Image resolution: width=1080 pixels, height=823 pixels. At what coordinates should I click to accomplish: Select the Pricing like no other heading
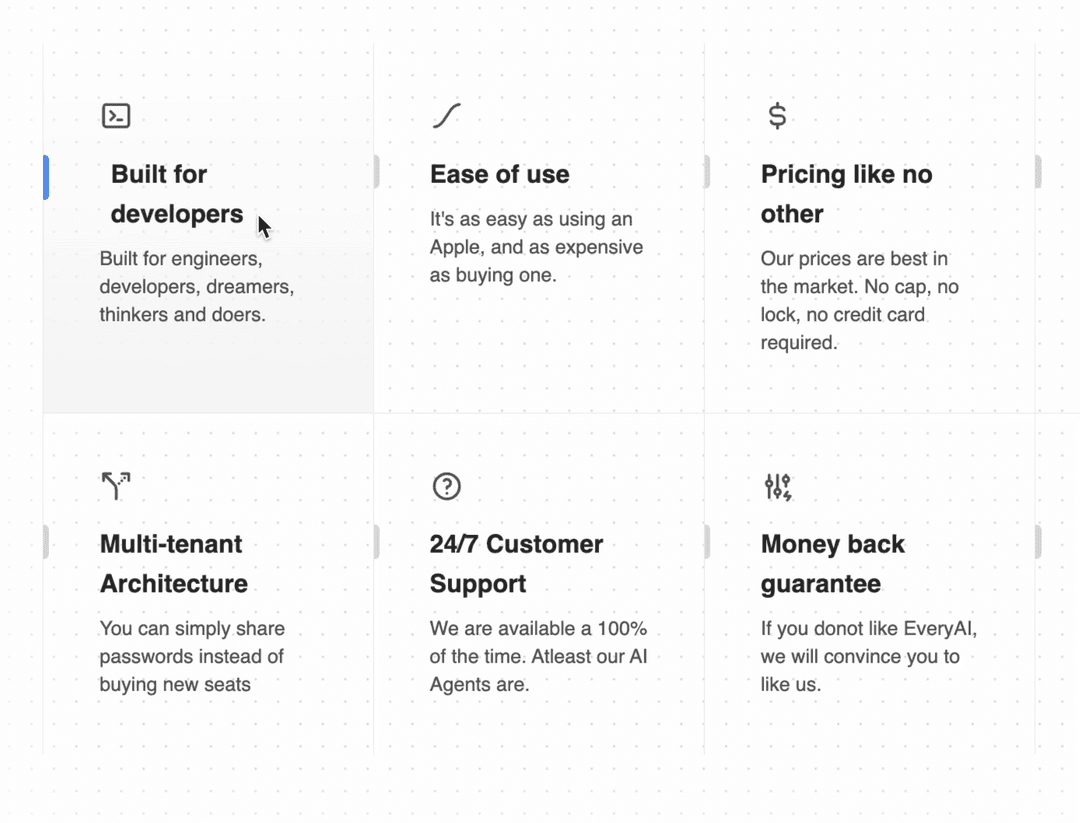(x=846, y=193)
